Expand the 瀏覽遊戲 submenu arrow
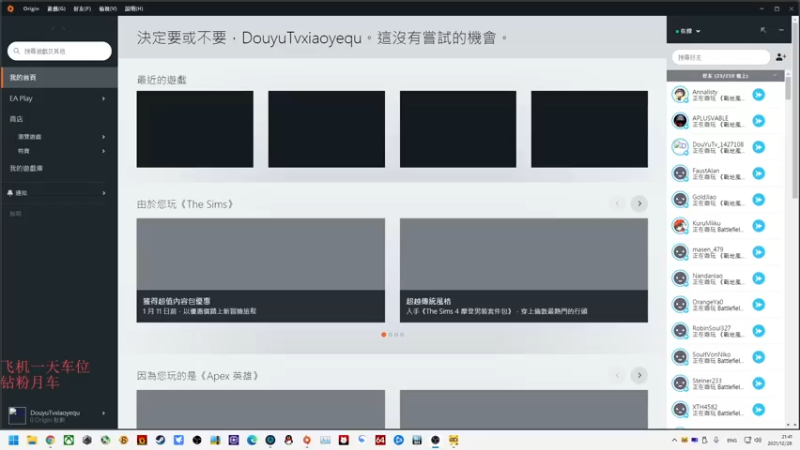 tap(104, 137)
